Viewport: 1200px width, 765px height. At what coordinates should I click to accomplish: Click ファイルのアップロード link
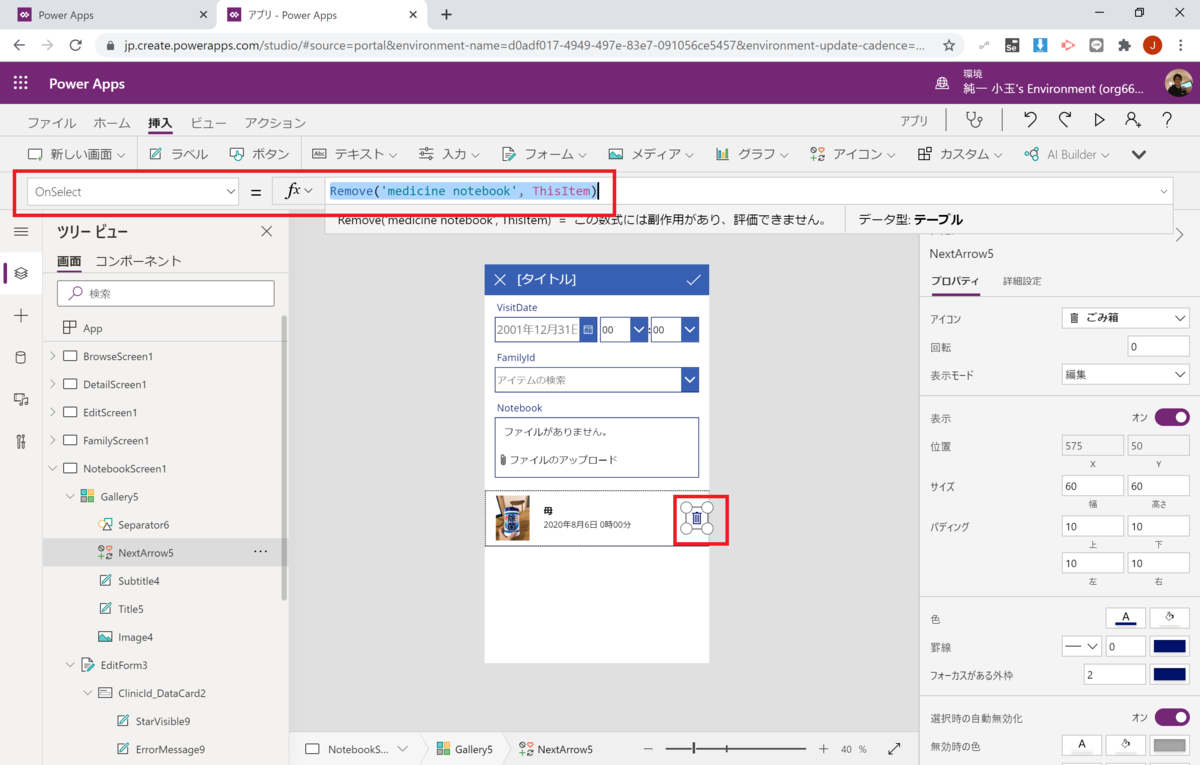(x=563, y=460)
